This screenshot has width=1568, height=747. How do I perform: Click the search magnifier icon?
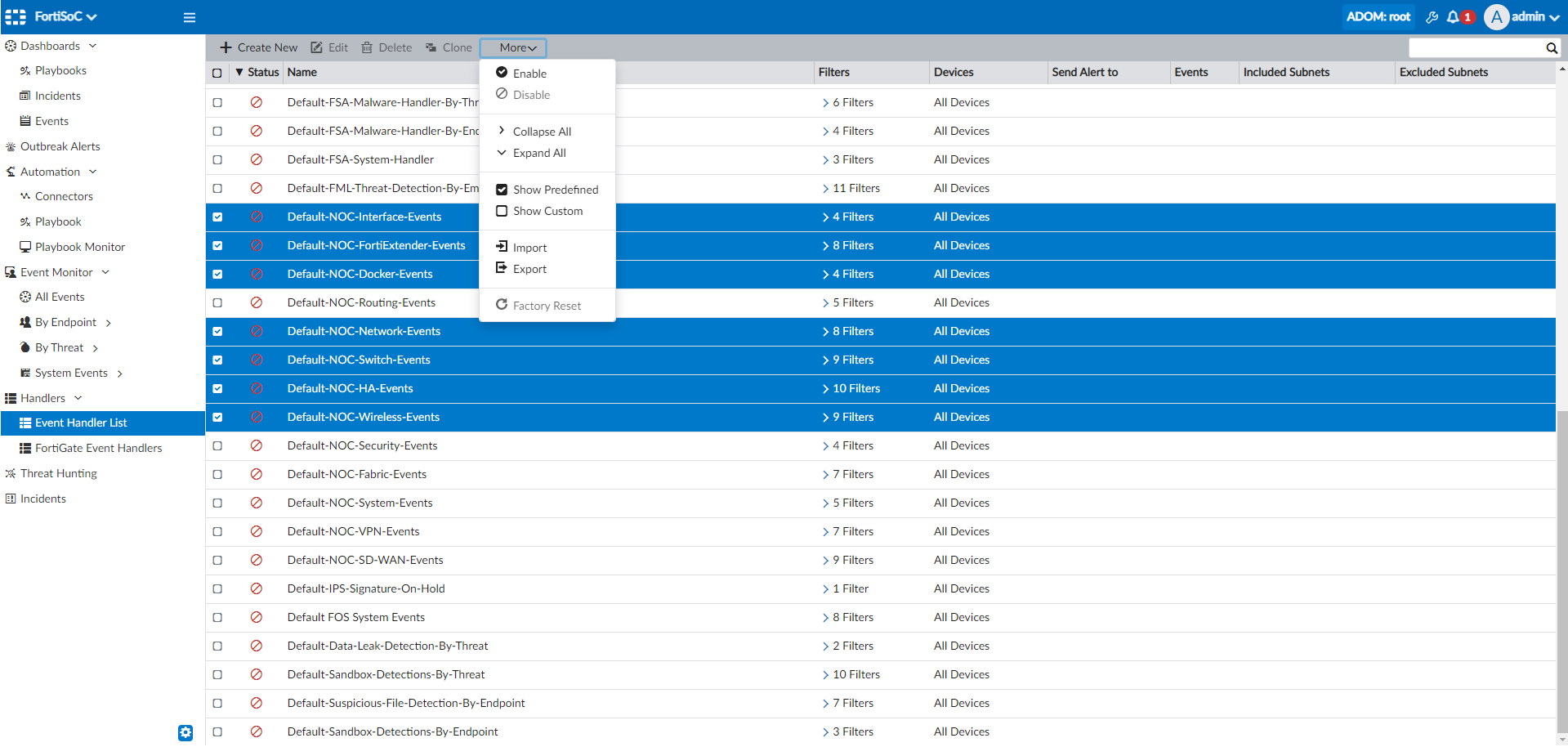coord(1552,47)
